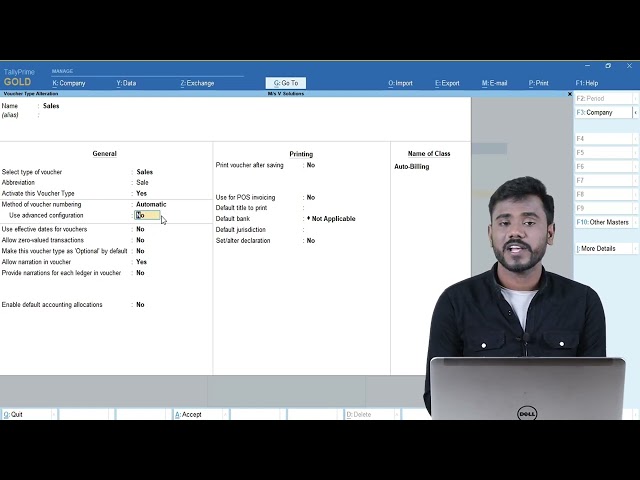Open the Z: Exchange menu

tap(197, 83)
